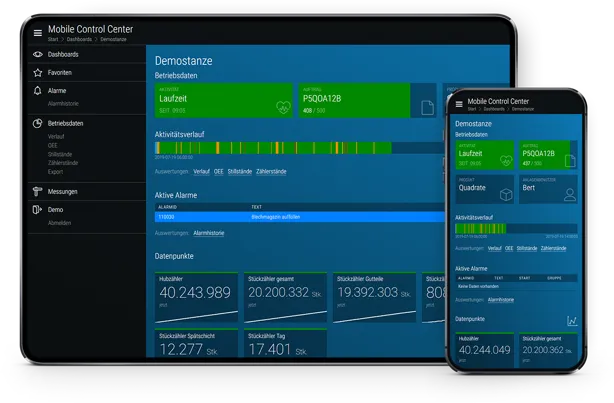This screenshot has height=403, width=614.
Task: Open Dashboards in the sidebar
Action: pos(63,54)
